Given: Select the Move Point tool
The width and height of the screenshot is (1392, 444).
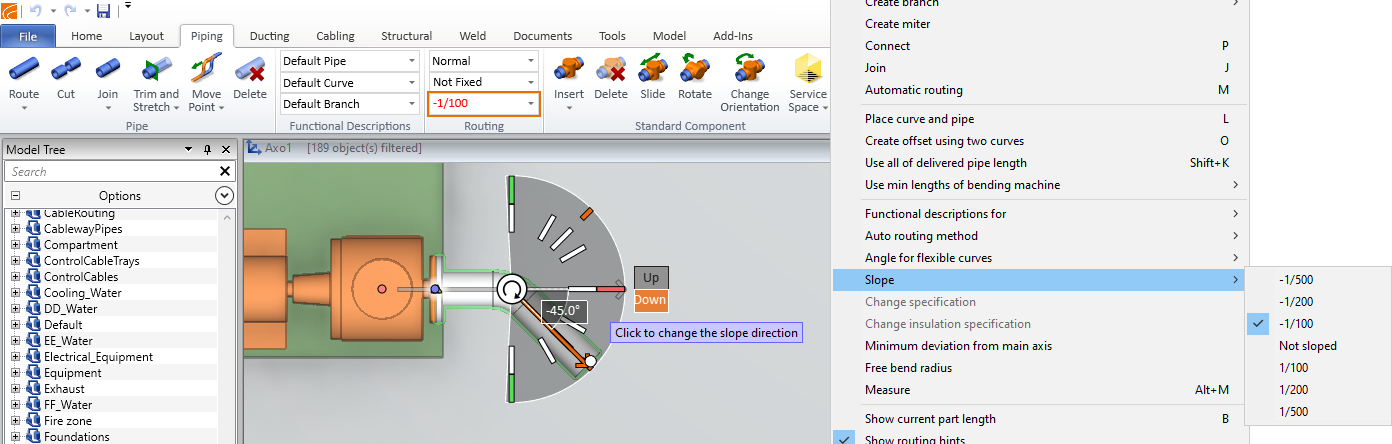Looking at the screenshot, I should pos(206,84).
